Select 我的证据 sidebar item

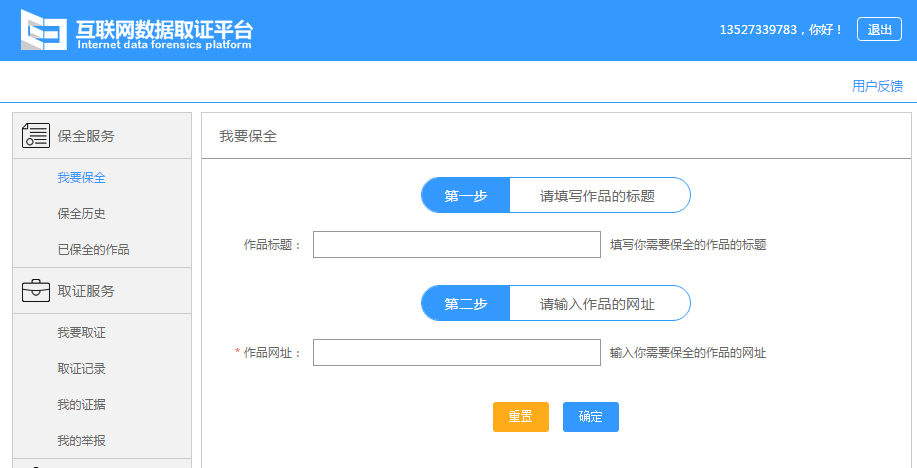[x=81, y=404]
